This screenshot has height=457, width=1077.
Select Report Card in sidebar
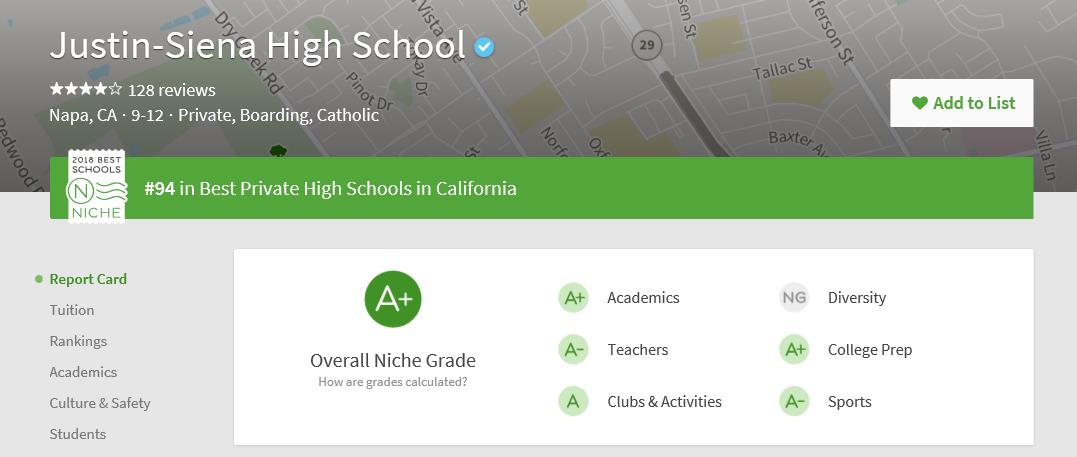tap(88, 279)
